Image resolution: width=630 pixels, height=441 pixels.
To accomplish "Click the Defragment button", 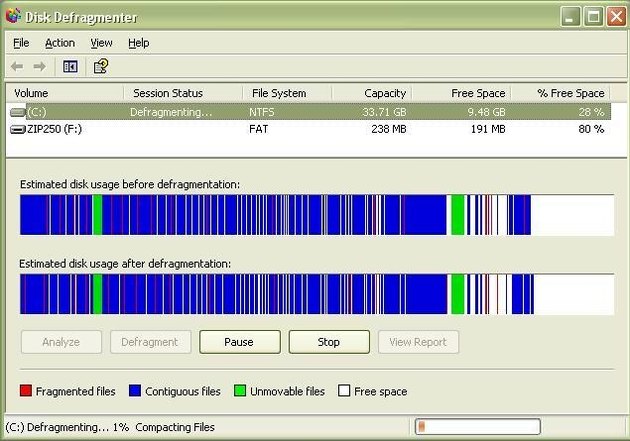I will coord(150,342).
